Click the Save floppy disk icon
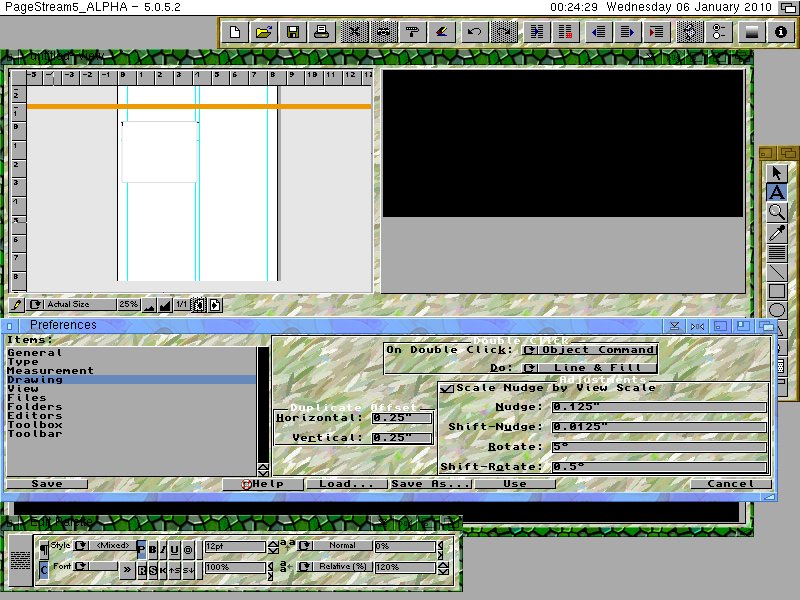Screen dimensions: 800x600 coord(292,32)
